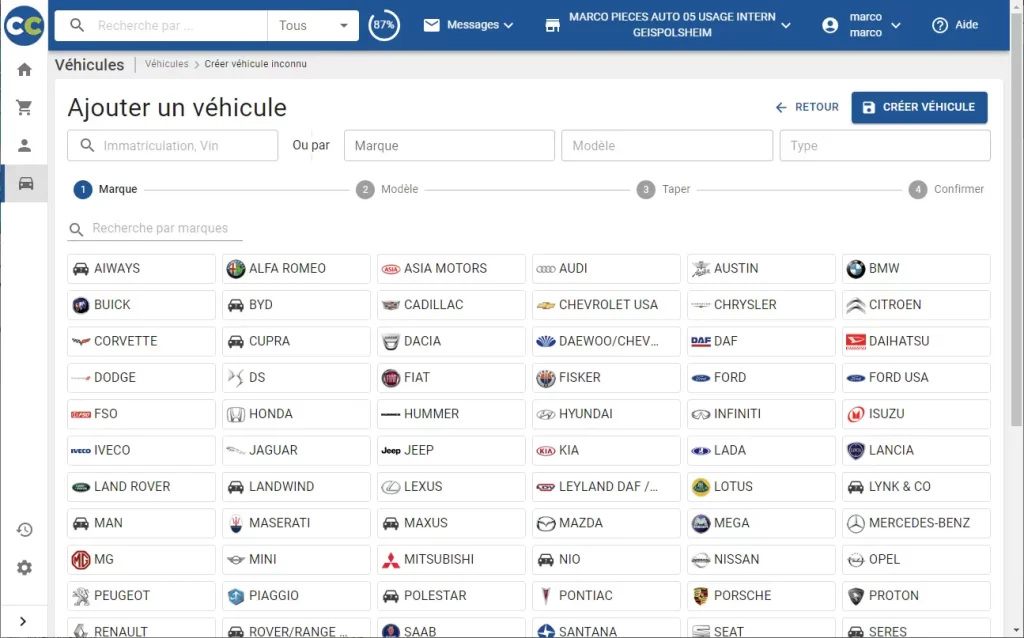The width and height of the screenshot is (1024, 638).
Task: Select step 2 Modèle in stepper
Action: [x=387, y=189]
